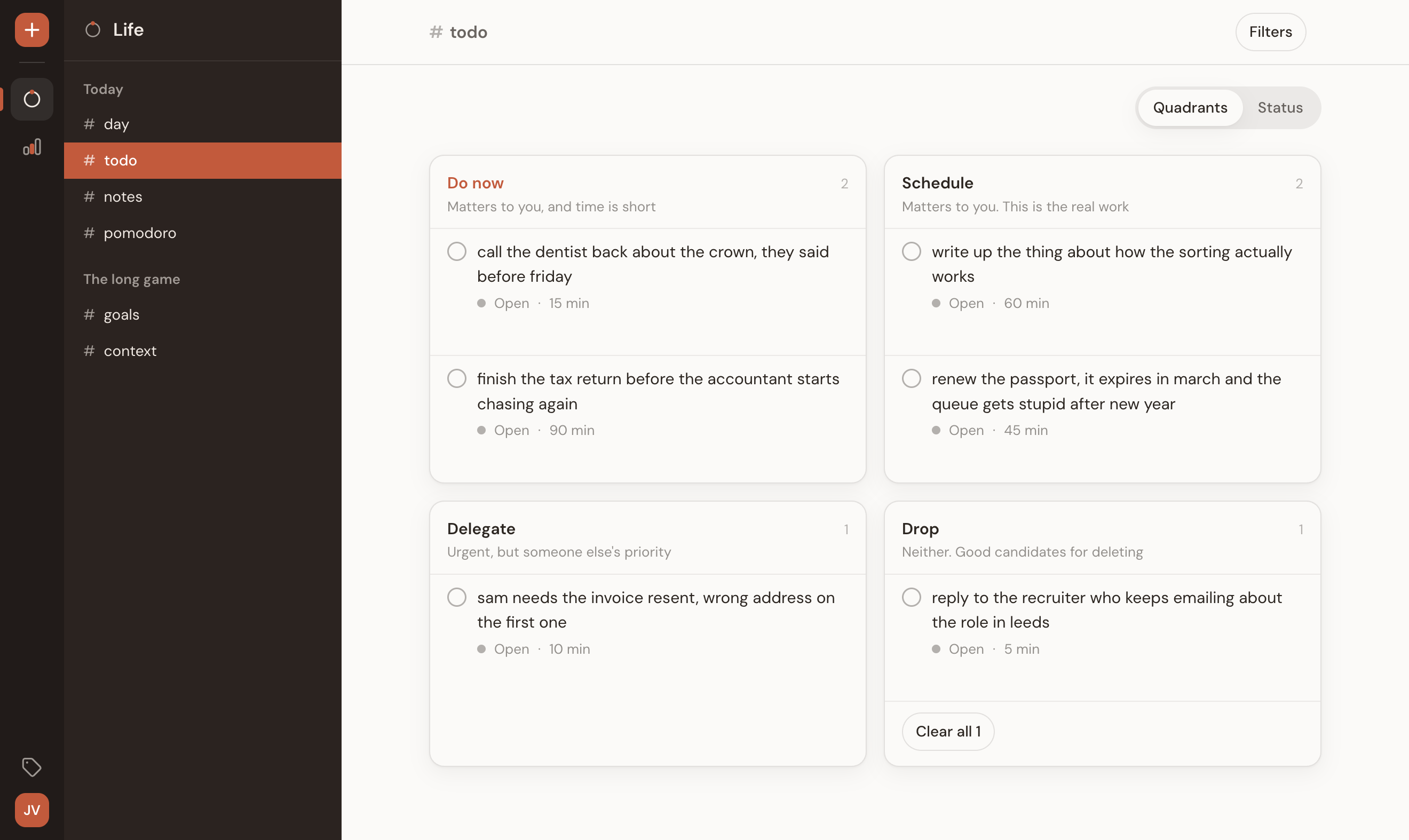This screenshot has width=1409, height=840.
Task: Click the 5 min estimate on recruiter task
Action: coord(1022,649)
